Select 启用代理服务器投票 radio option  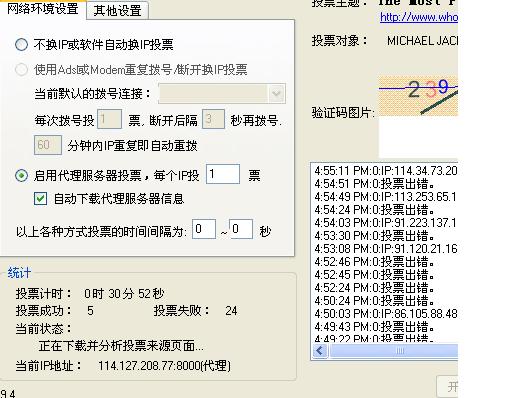click(x=22, y=175)
